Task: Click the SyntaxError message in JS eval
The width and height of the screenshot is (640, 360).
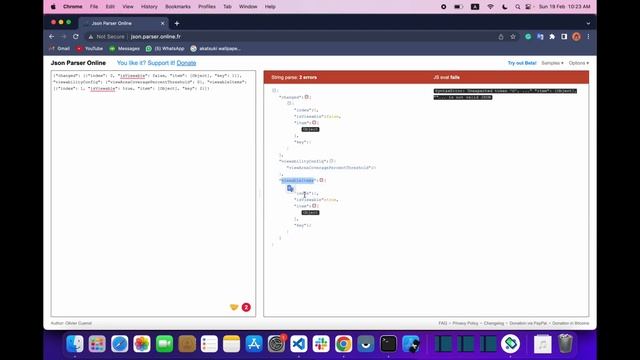Action: coord(505,94)
